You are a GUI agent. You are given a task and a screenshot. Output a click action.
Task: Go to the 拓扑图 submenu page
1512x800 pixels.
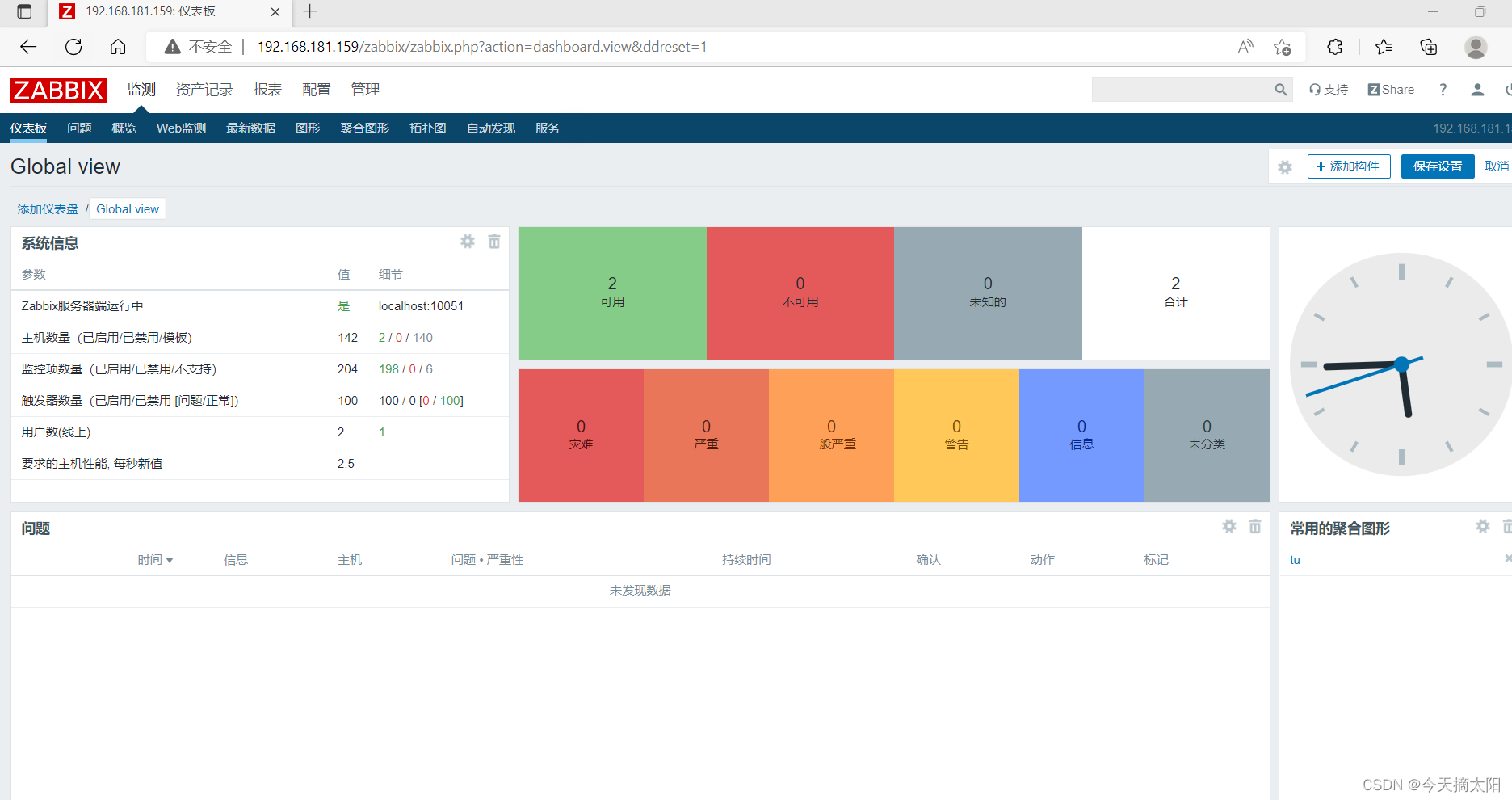tap(427, 128)
